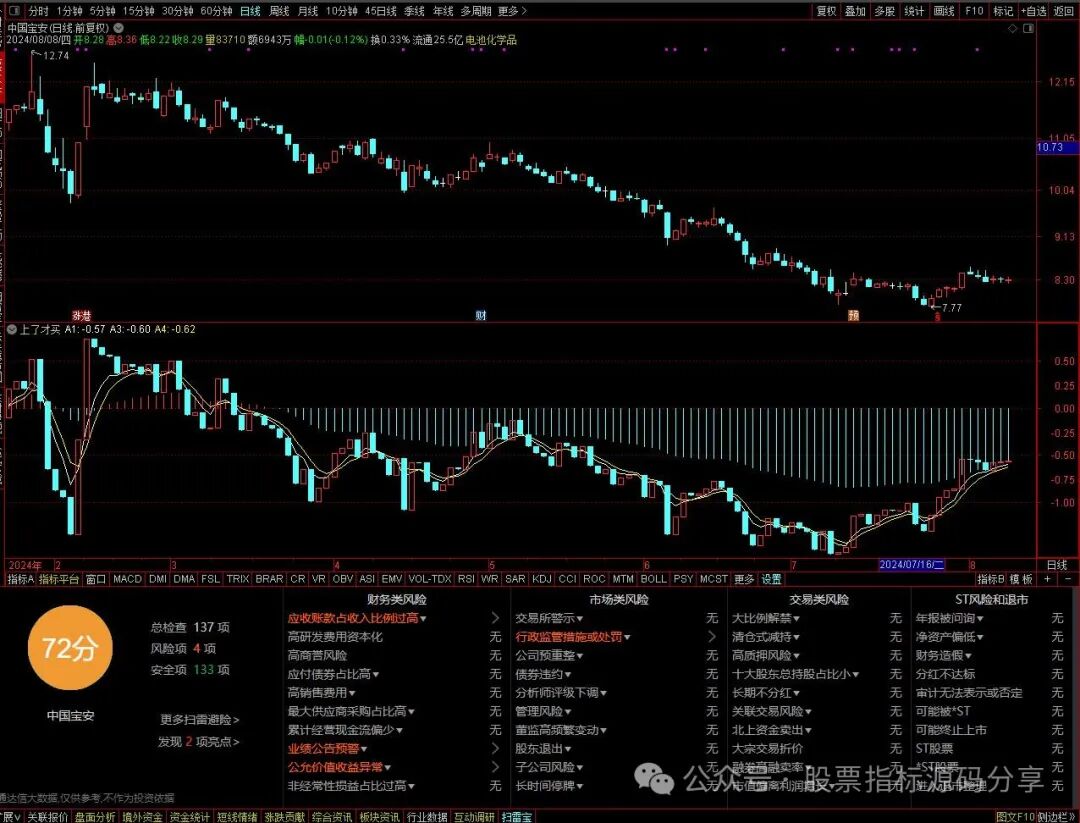Switch to the 资金统计 bottom tab

coord(189,817)
